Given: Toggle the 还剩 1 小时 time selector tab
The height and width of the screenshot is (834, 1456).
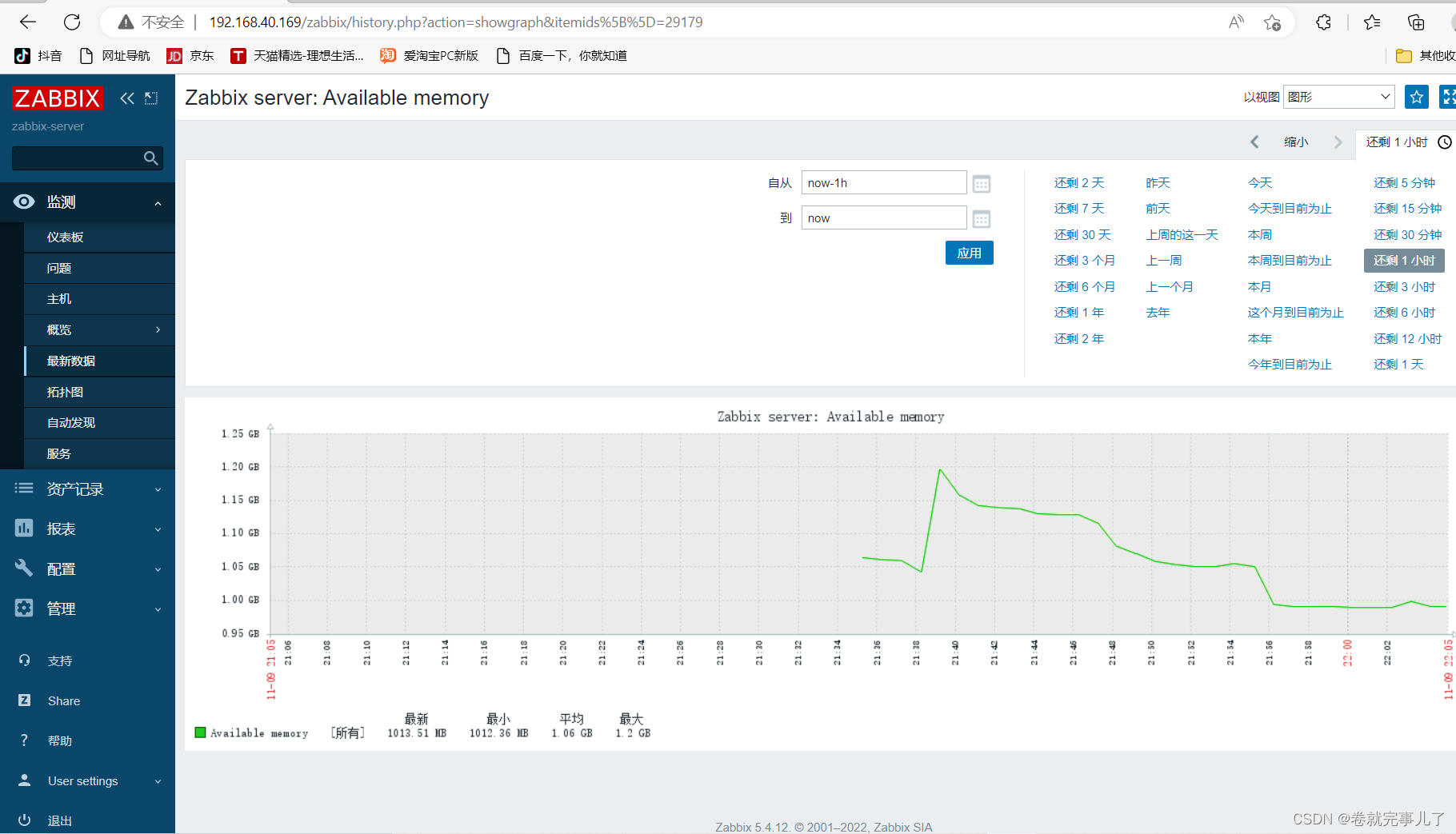Looking at the screenshot, I should (1406, 142).
